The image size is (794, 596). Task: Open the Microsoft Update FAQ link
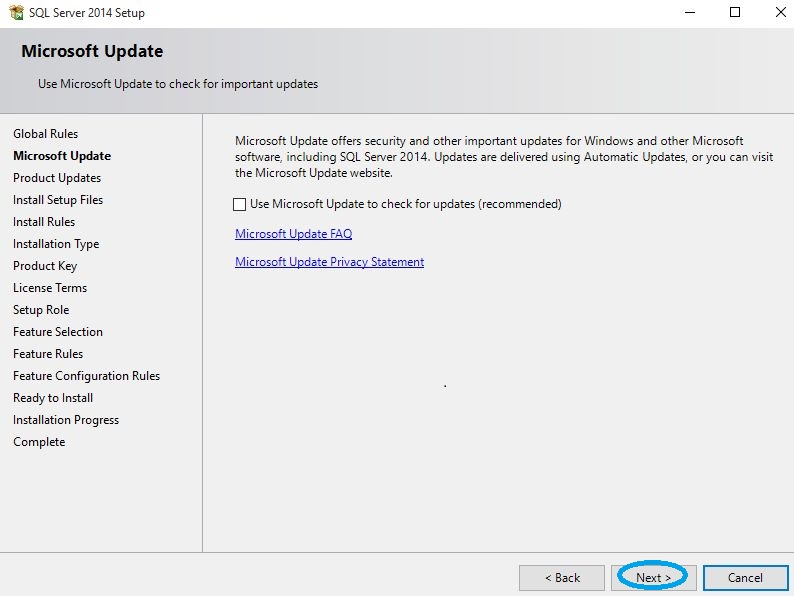(x=294, y=233)
